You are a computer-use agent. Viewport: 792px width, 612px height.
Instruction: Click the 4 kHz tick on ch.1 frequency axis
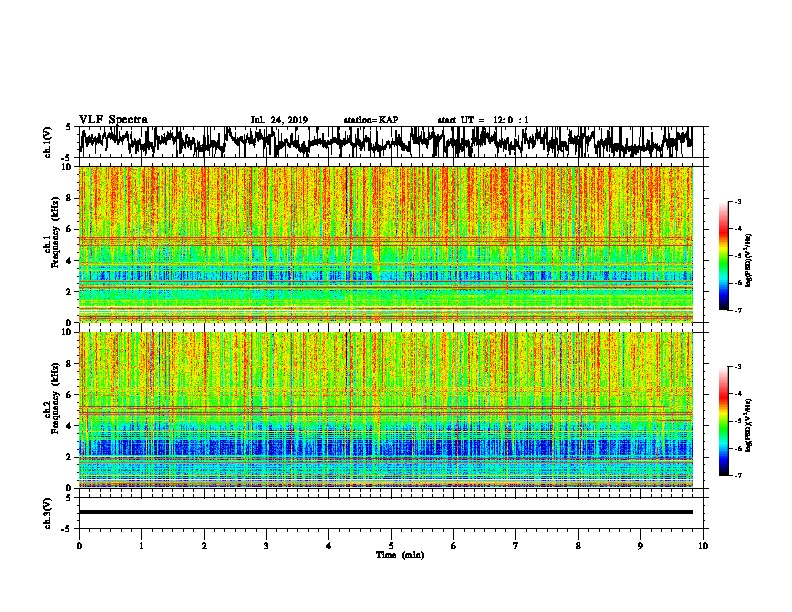click(69, 261)
